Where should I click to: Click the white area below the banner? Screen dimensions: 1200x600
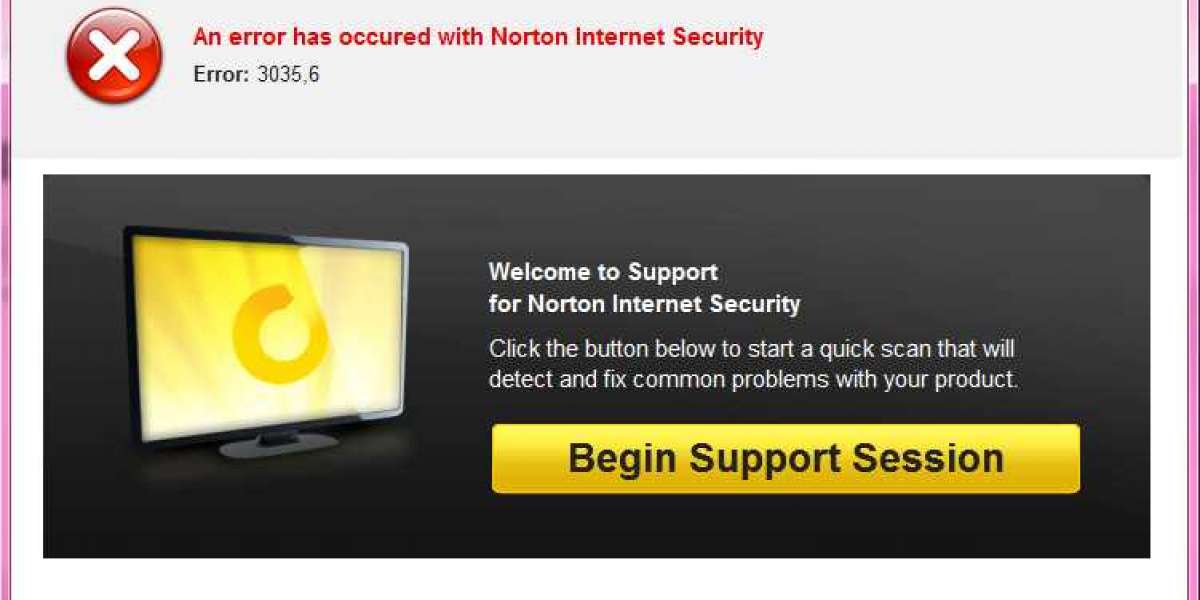click(x=600, y=580)
